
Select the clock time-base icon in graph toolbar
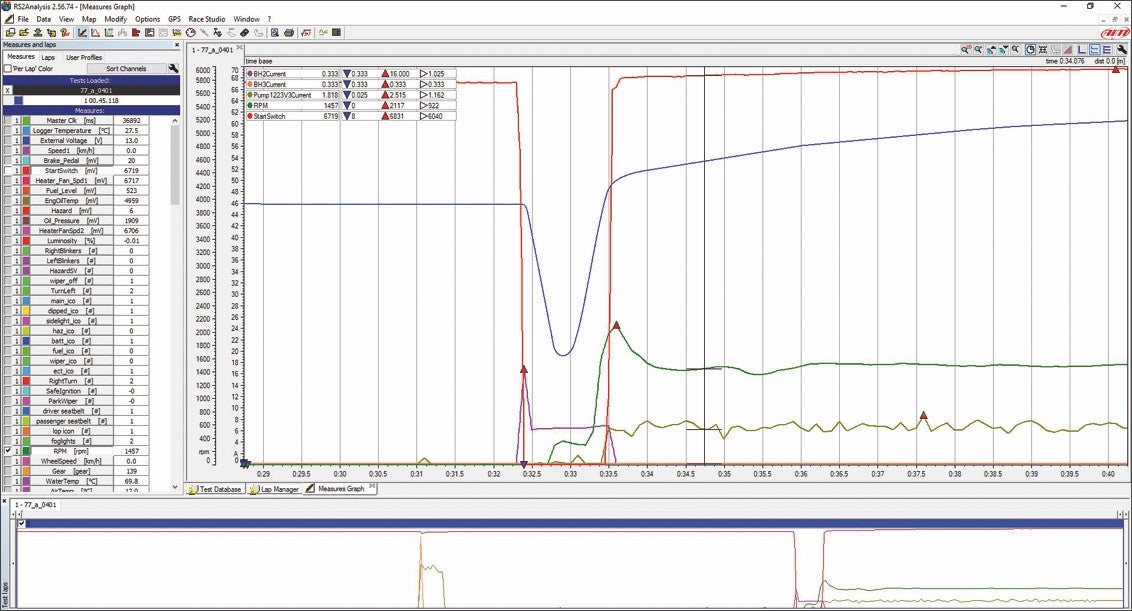point(1030,49)
